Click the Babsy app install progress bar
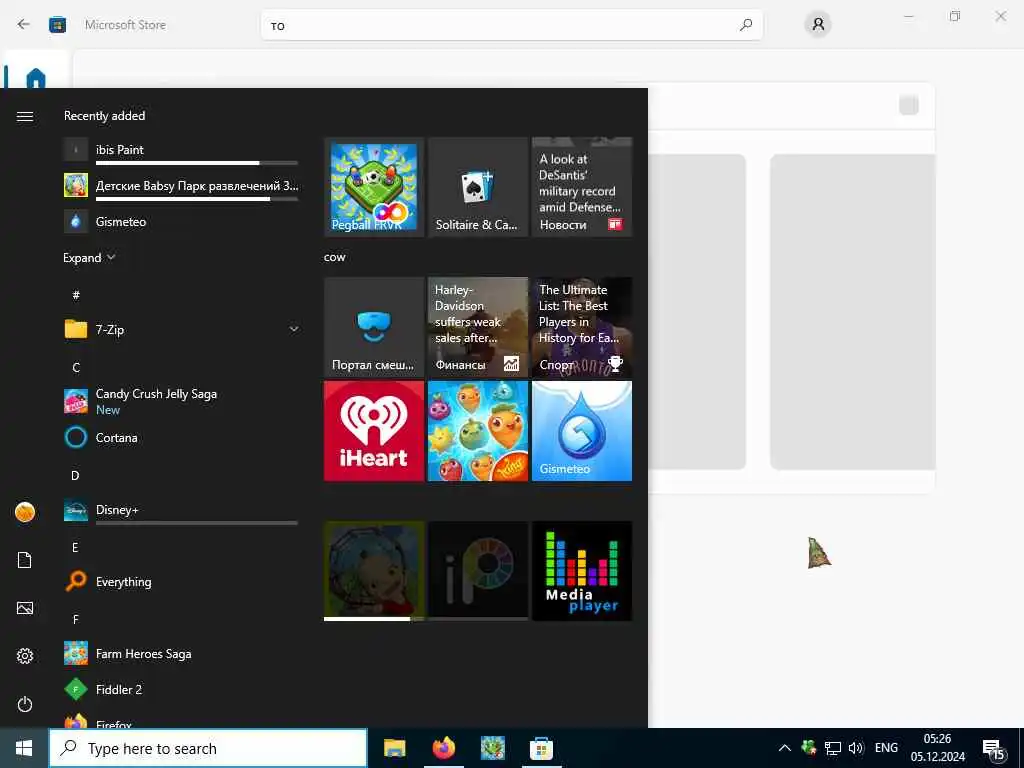Viewport: 1024px width, 768px height. pyautogui.click(x=197, y=199)
